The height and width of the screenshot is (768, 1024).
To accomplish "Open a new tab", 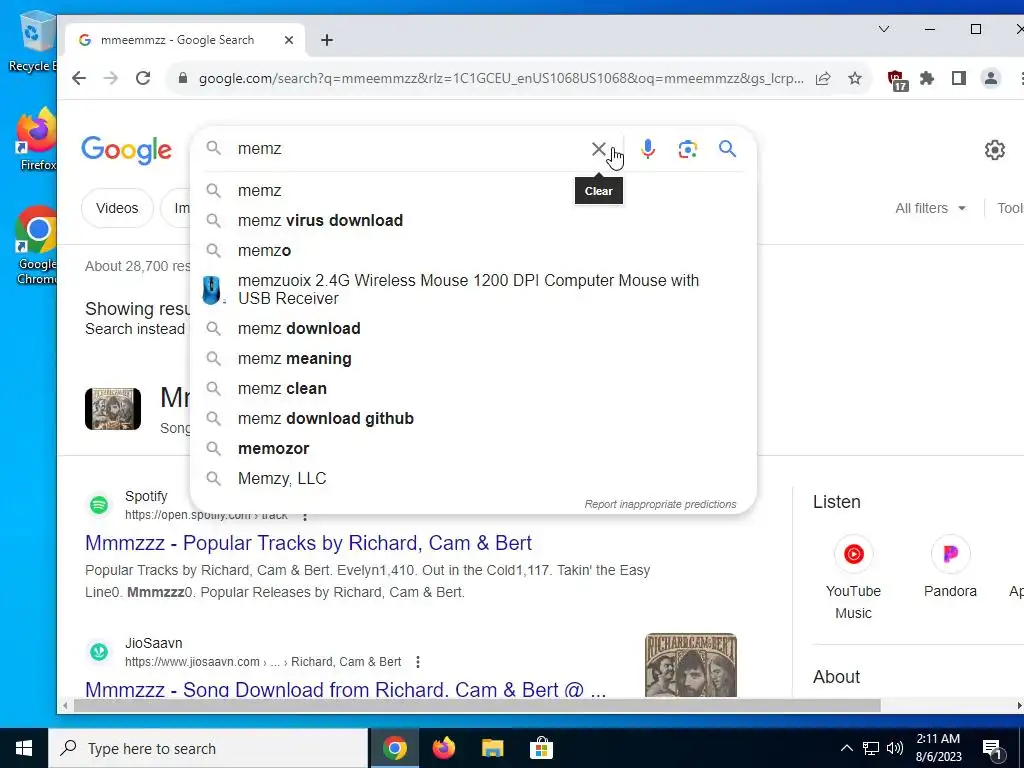I will pyautogui.click(x=327, y=40).
